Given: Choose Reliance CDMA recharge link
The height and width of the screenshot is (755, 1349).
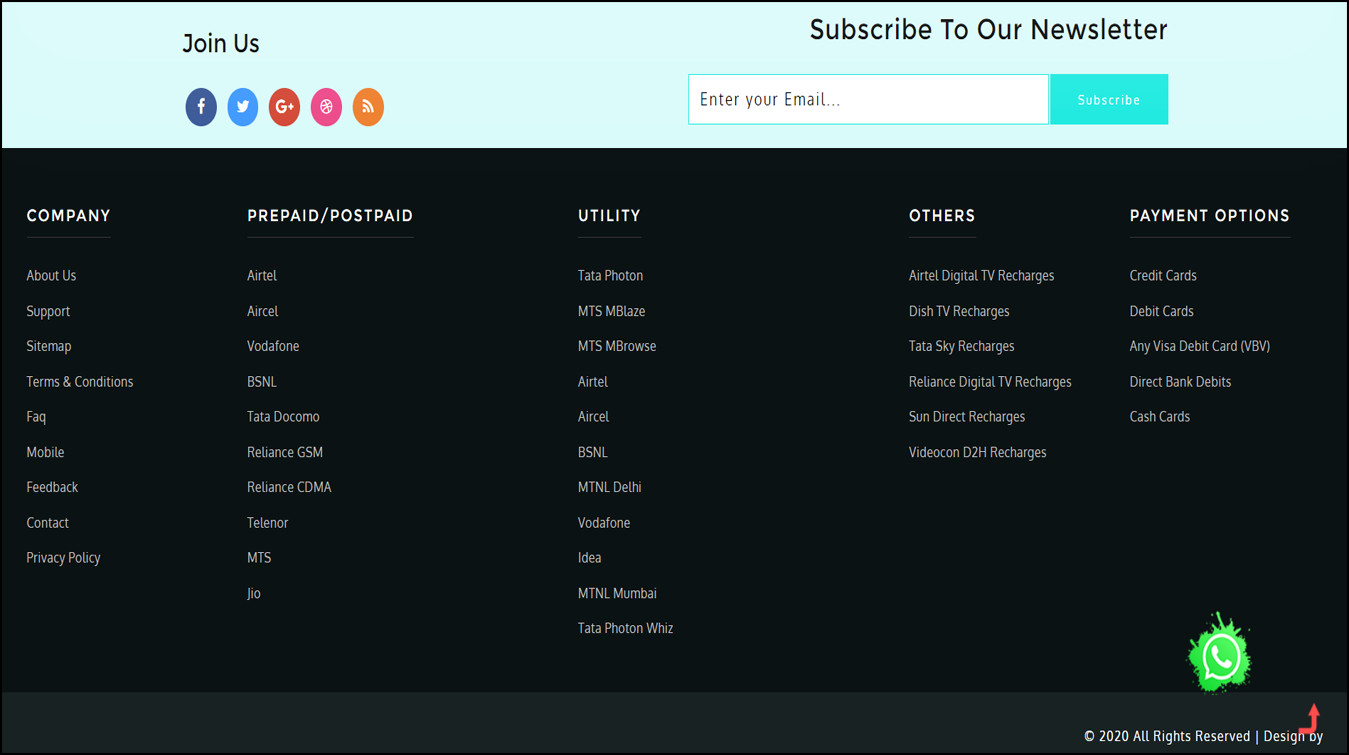Looking at the screenshot, I should [289, 488].
